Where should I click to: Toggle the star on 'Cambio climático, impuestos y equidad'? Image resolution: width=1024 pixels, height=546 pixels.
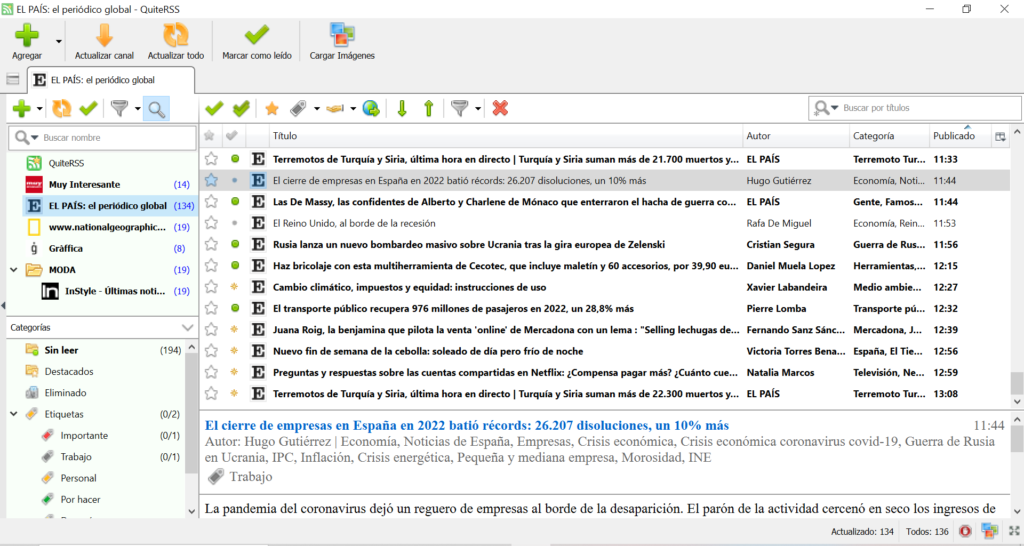coord(211,287)
